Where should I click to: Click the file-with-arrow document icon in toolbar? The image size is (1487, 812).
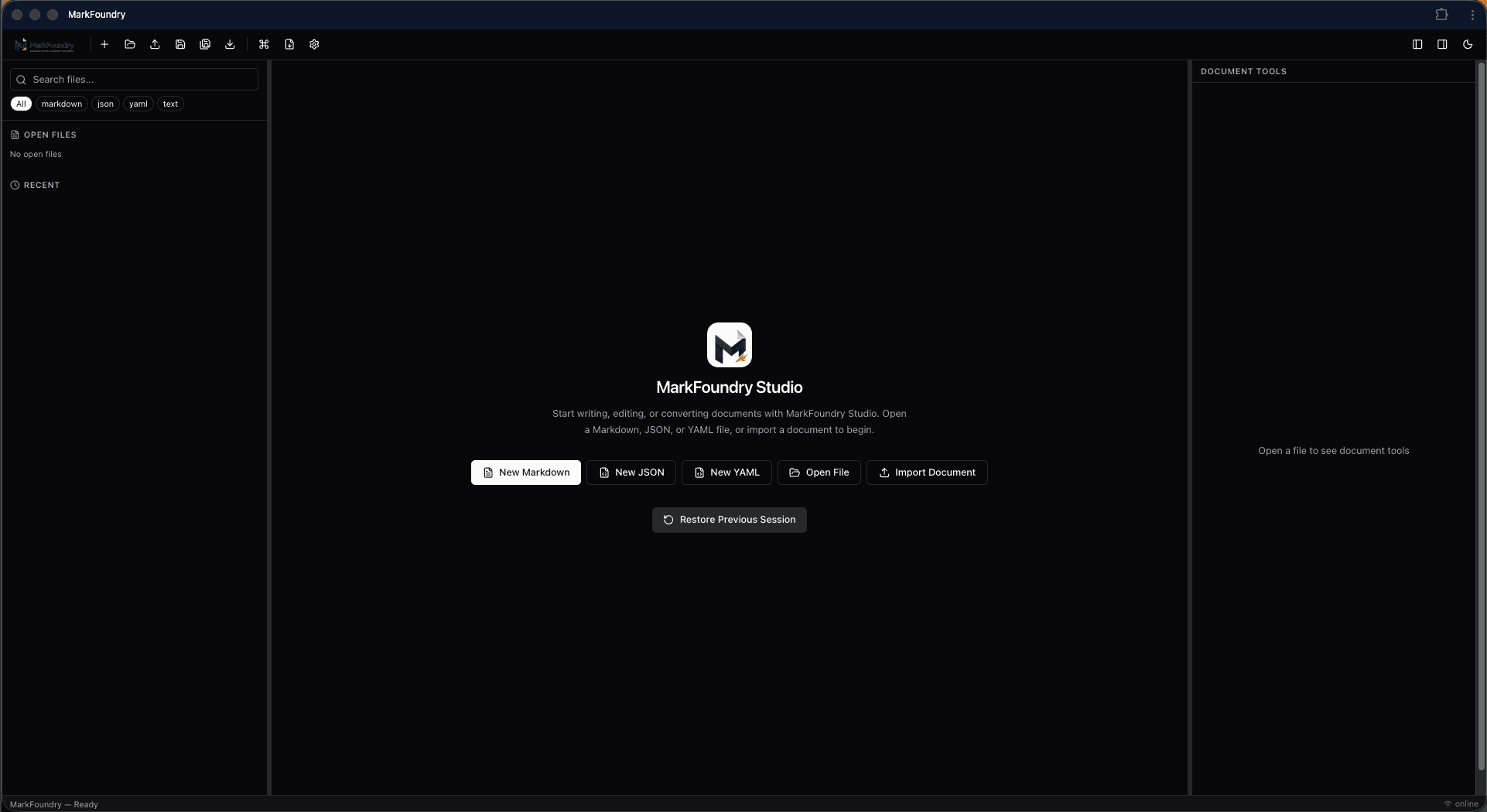[289, 45]
